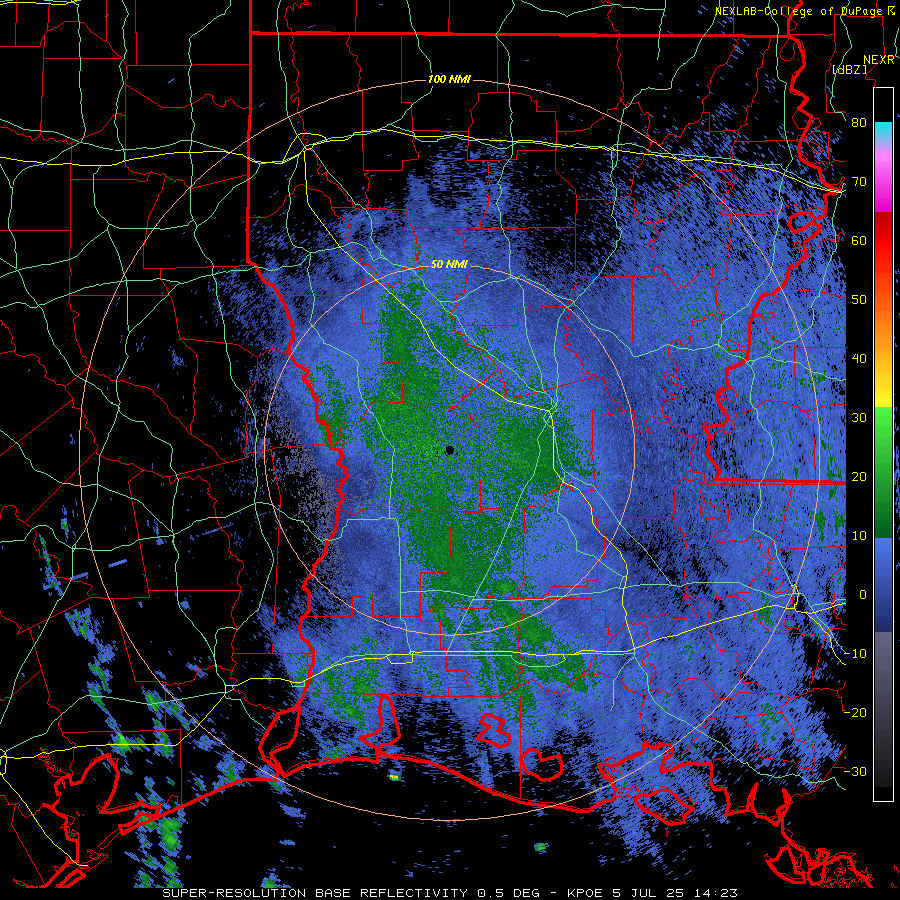Click the 80 value on the color scale
The height and width of the screenshot is (900, 900).
click(x=859, y=123)
